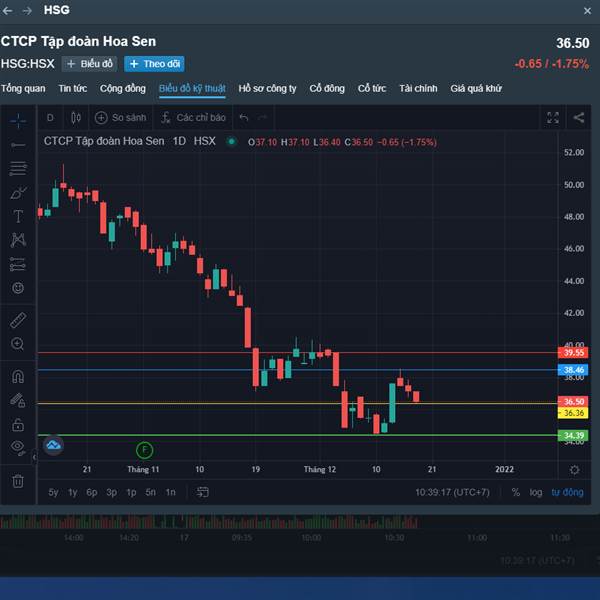Toggle tự động auto scale

click(567, 492)
